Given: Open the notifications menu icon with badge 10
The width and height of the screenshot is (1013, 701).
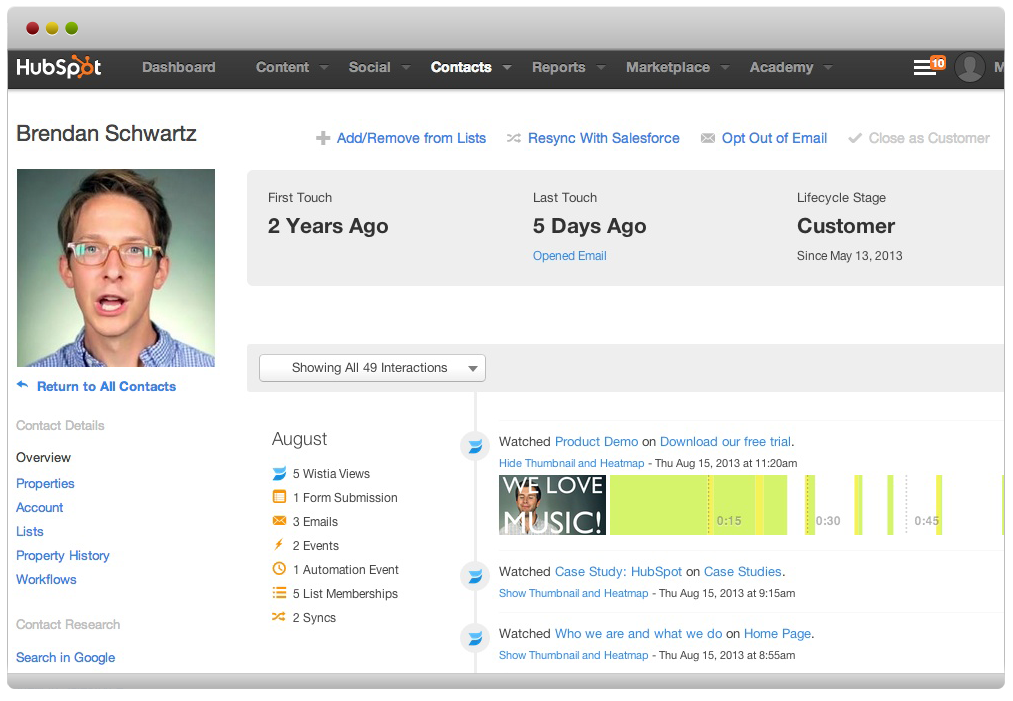Looking at the screenshot, I should pyautogui.click(x=928, y=66).
